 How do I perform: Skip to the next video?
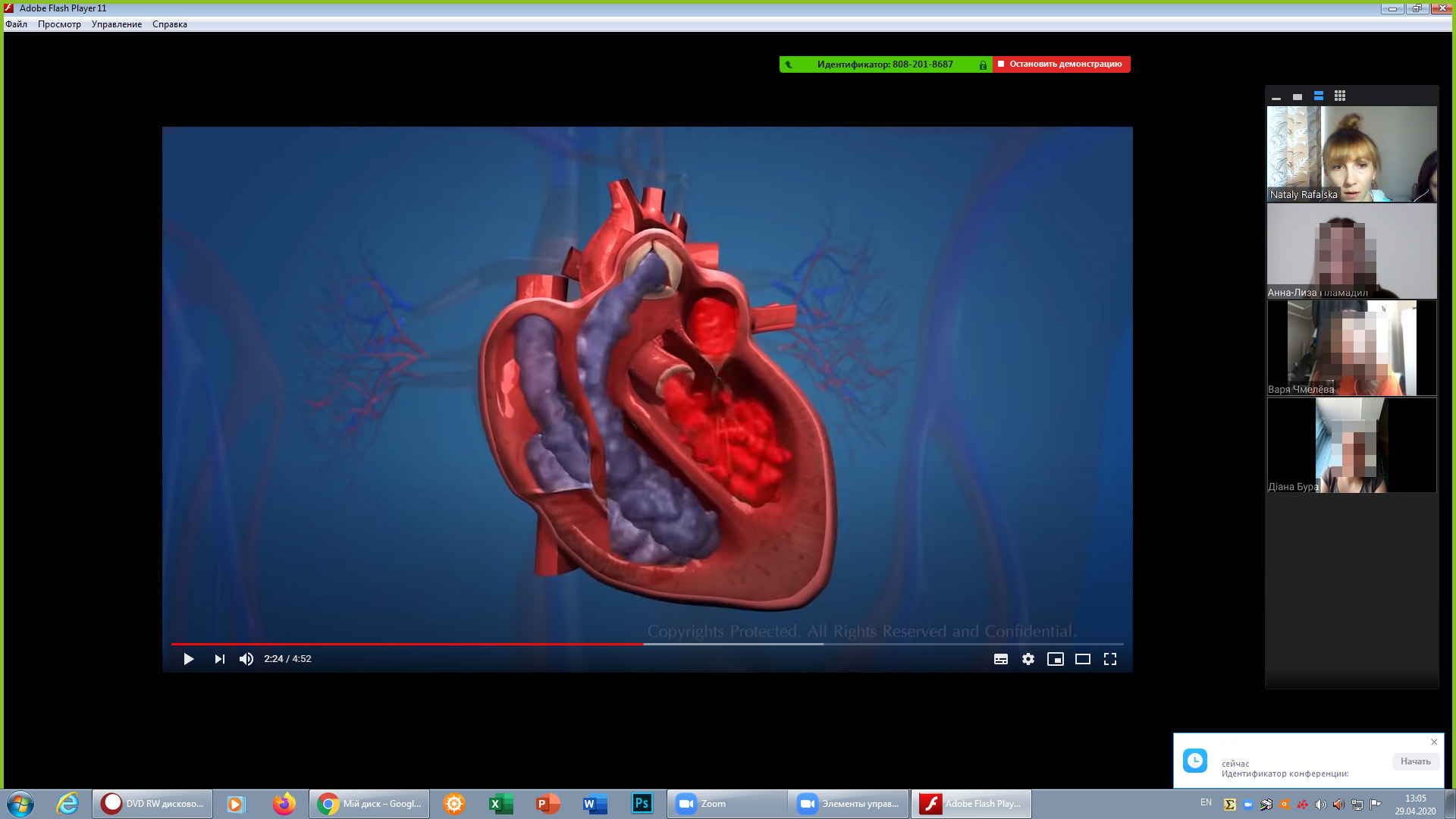pyautogui.click(x=219, y=659)
